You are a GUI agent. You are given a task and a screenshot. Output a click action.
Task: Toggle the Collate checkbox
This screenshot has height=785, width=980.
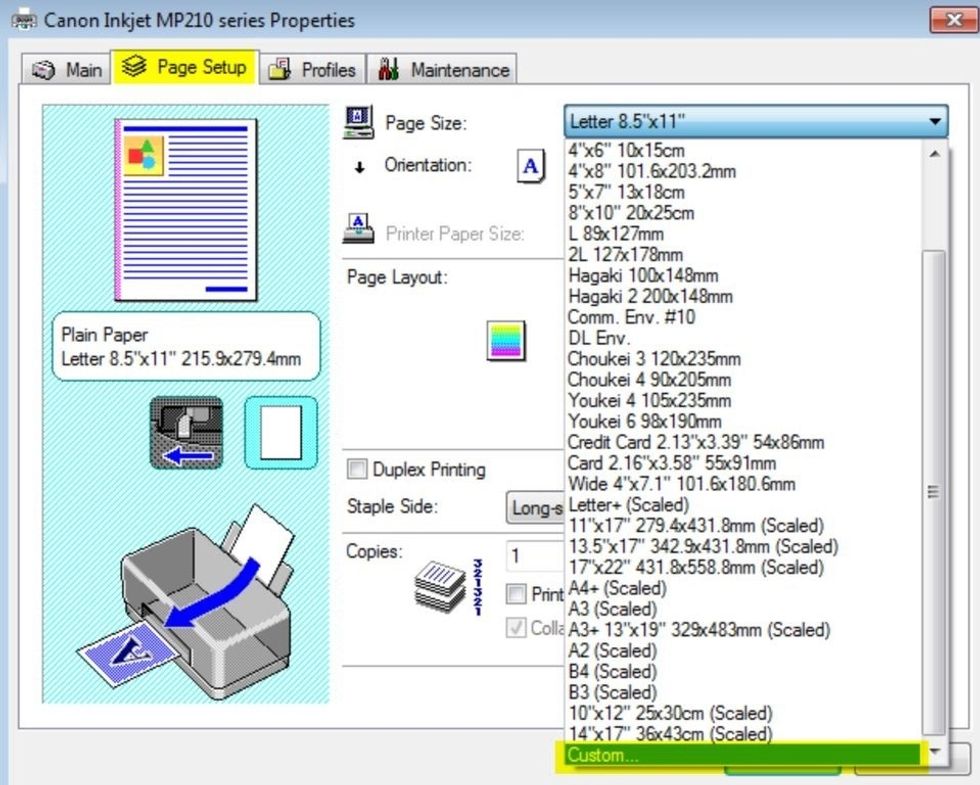516,628
